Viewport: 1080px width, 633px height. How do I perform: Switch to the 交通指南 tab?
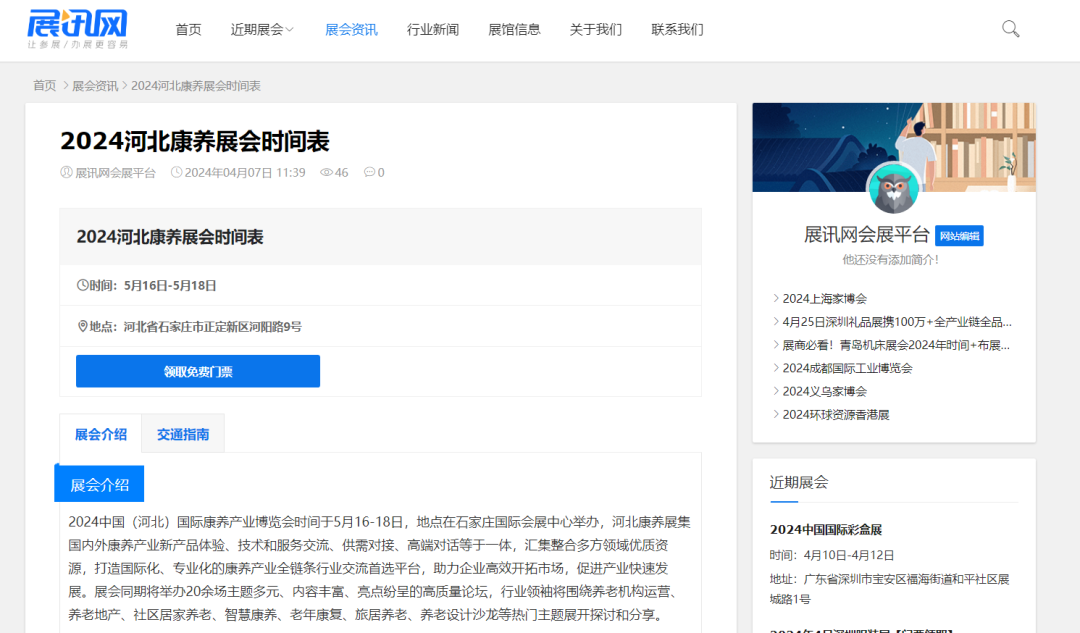pyautogui.click(x=183, y=434)
